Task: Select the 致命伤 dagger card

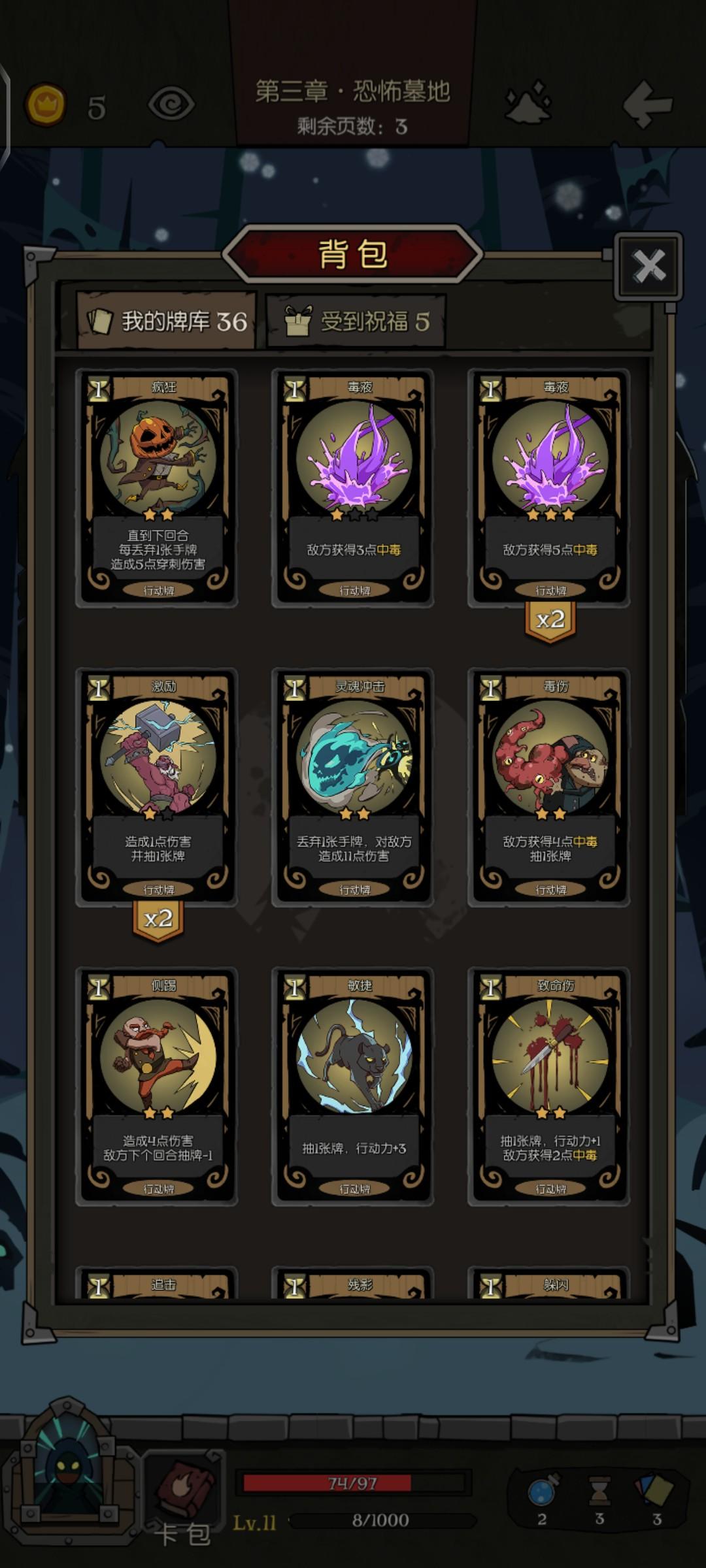Action: pyautogui.click(x=549, y=1086)
